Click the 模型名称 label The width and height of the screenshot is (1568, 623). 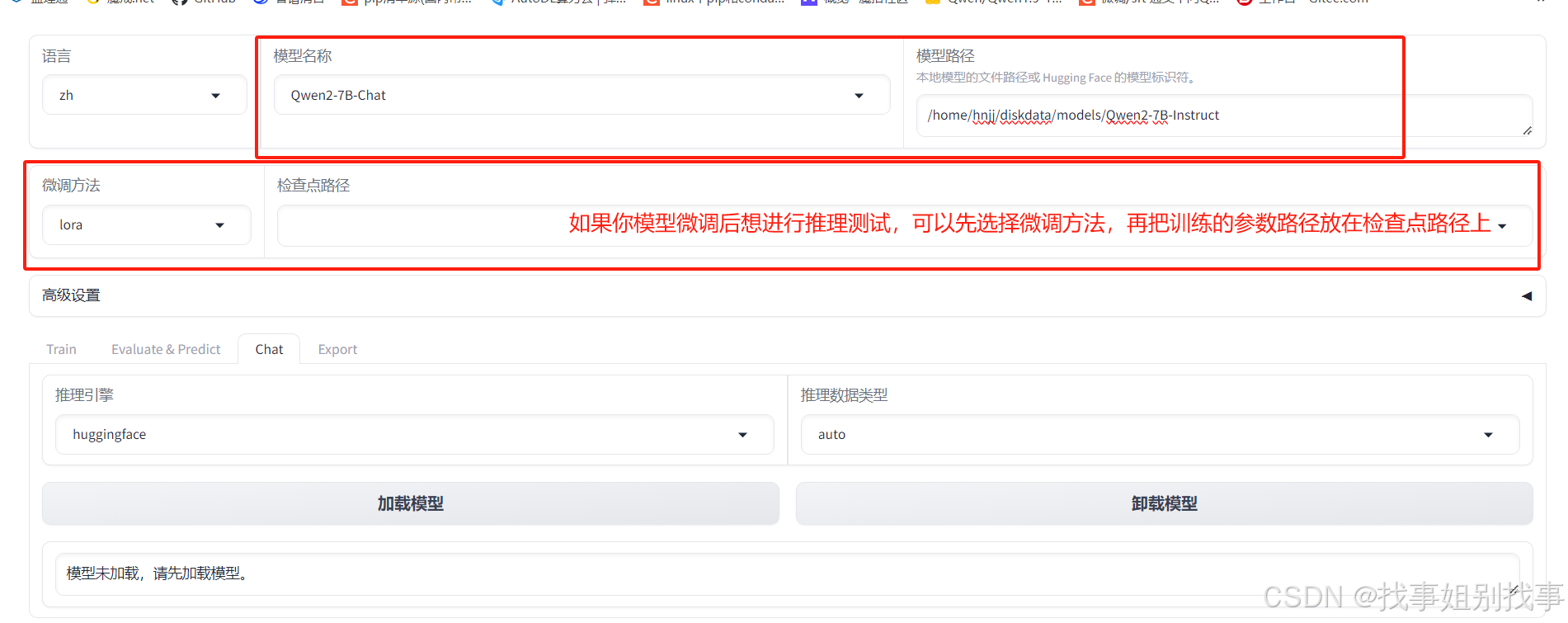tap(303, 56)
